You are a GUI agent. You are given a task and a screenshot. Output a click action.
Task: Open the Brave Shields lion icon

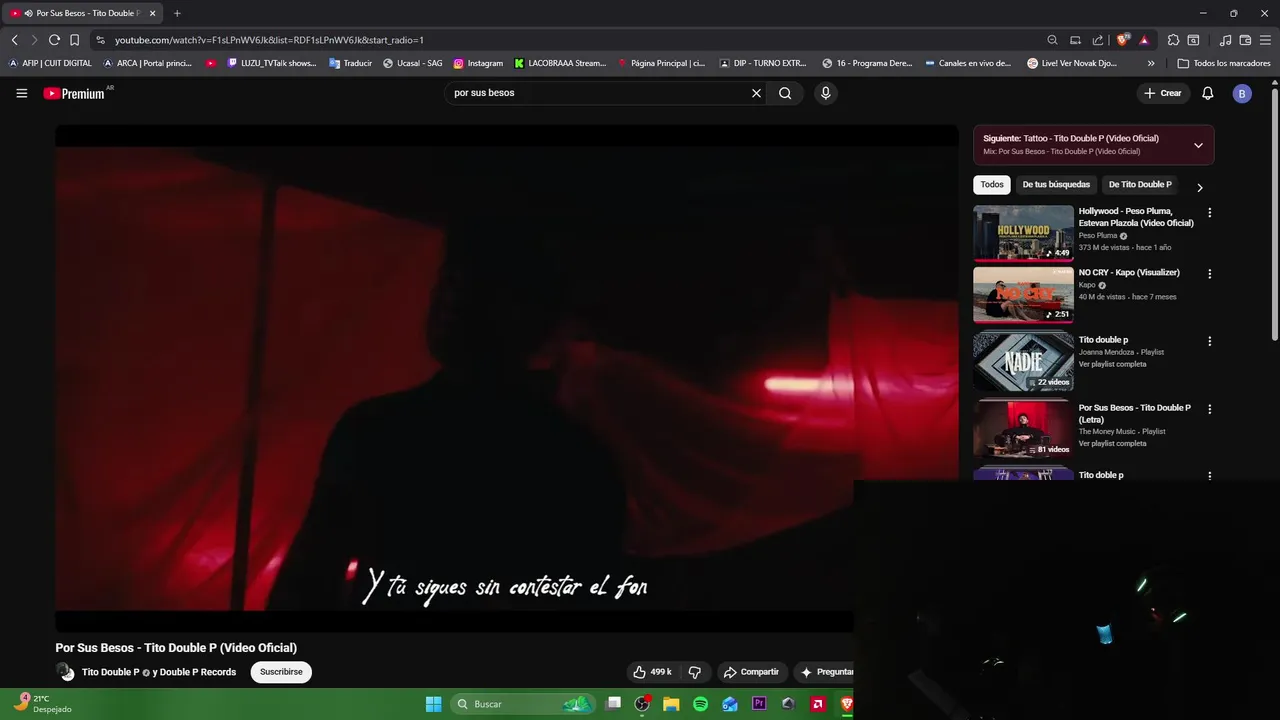tap(1123, 40)
